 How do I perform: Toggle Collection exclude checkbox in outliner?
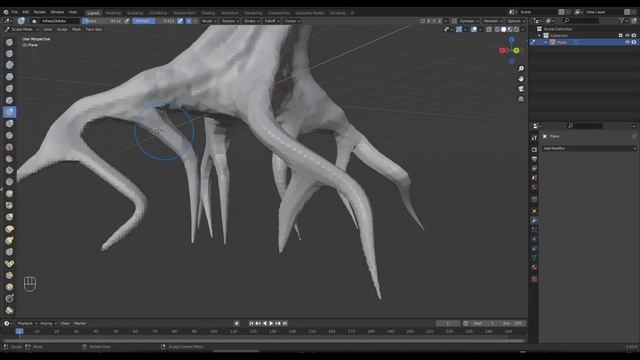(x=620, y=36)
